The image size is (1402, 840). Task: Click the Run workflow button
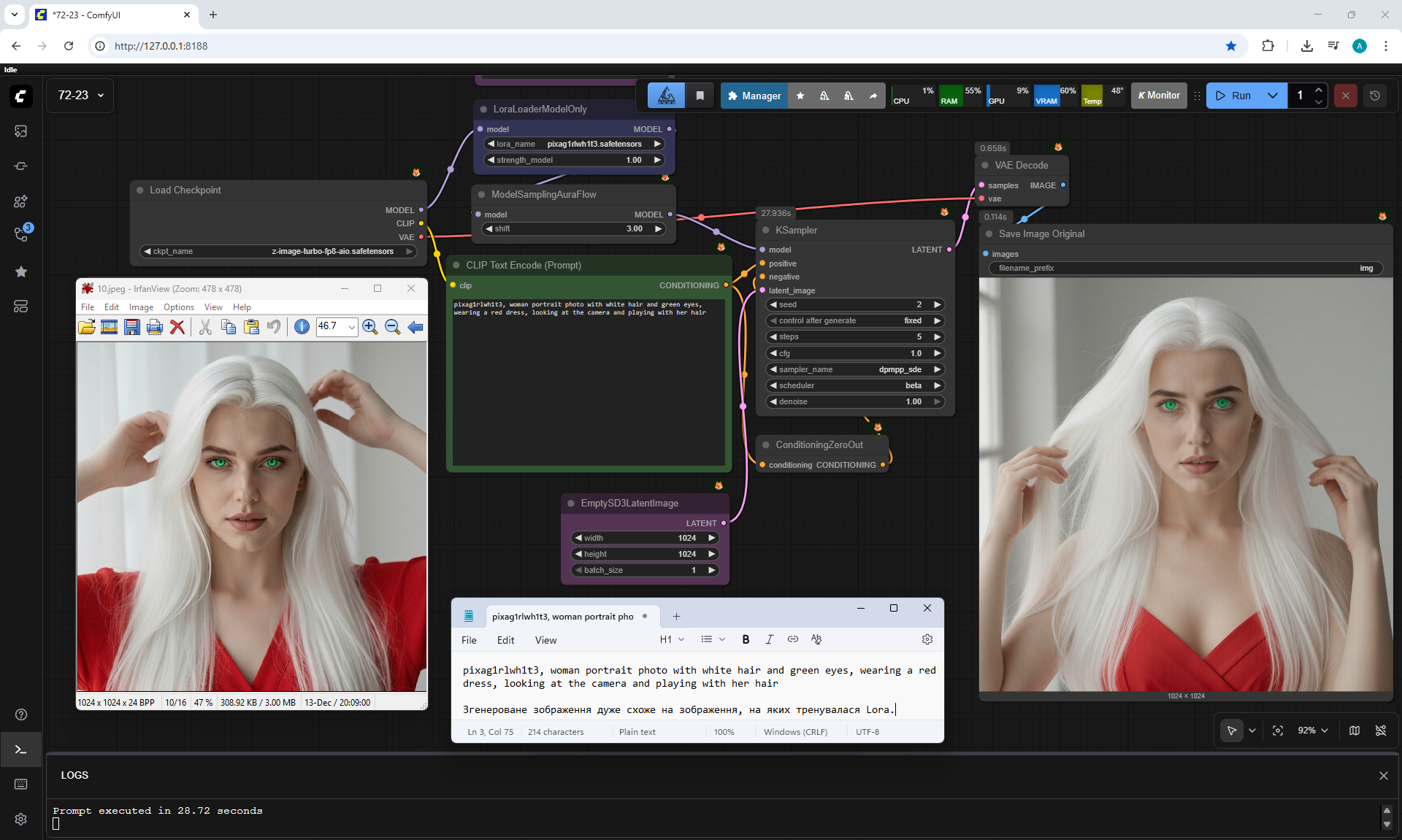(1234, 96)
